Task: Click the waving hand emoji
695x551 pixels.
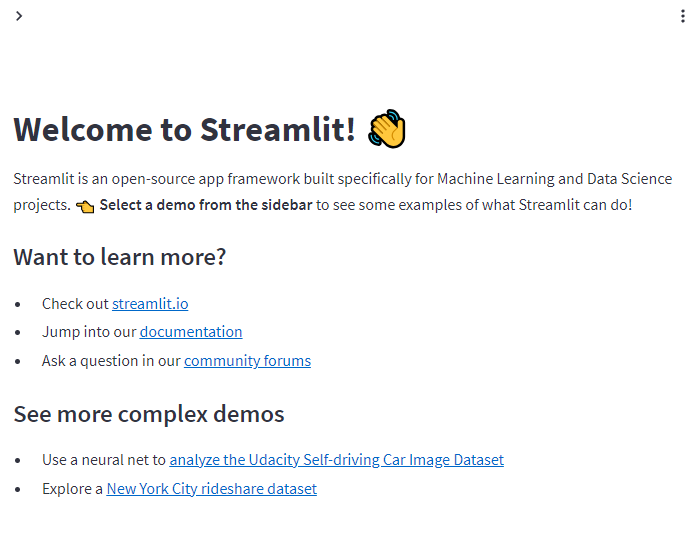Action: [x=387, y=129]
